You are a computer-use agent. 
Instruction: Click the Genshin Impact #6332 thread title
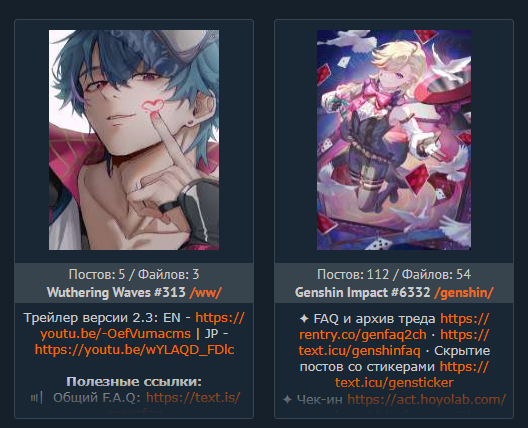363,292
